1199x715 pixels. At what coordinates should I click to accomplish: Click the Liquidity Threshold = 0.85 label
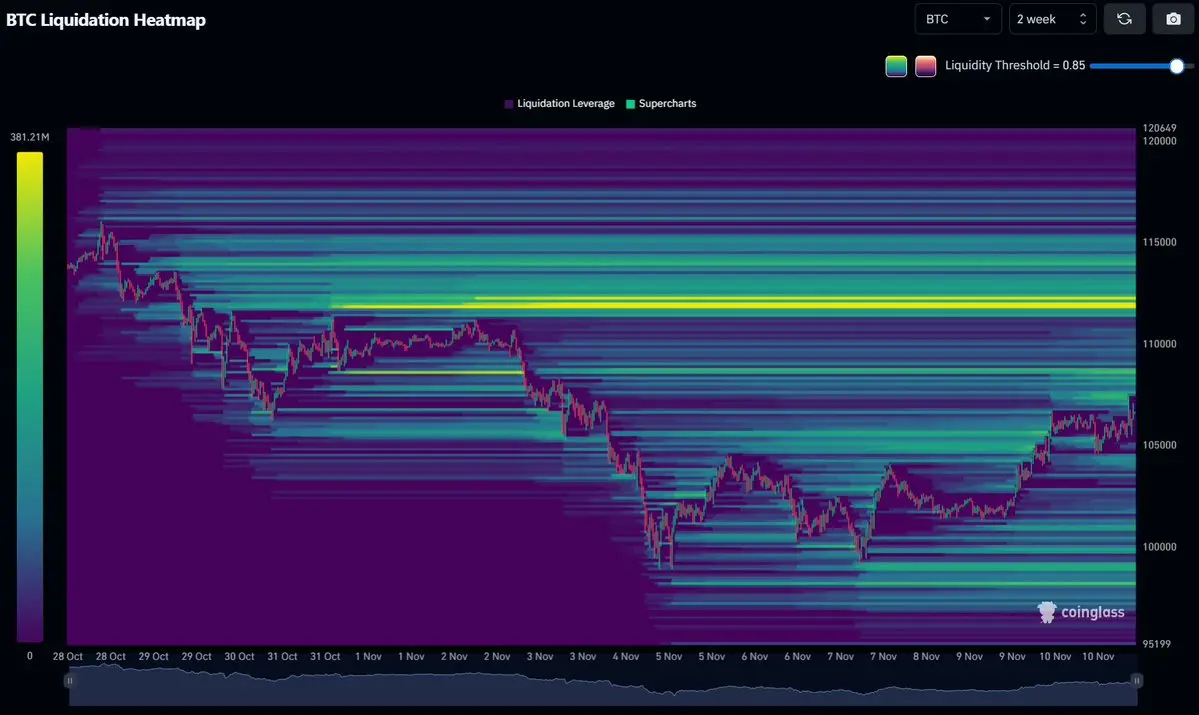click(x=1015, y=66)
